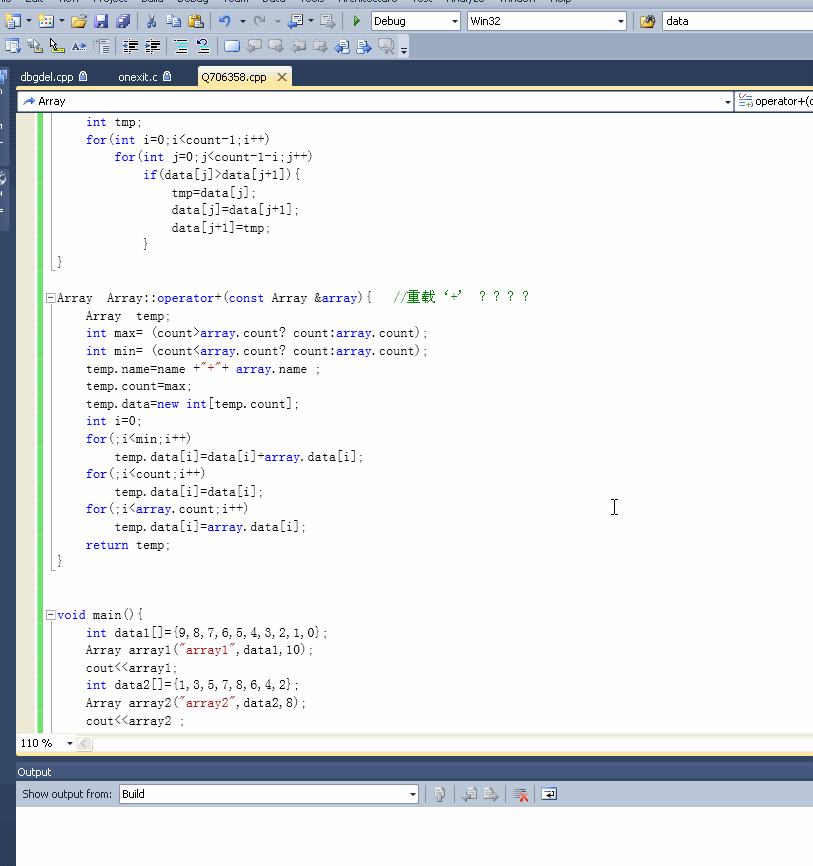Viewport: 813px width, 866px height.
Task: Expand the Undo history dropdown arrow
Action: point(242,21)
